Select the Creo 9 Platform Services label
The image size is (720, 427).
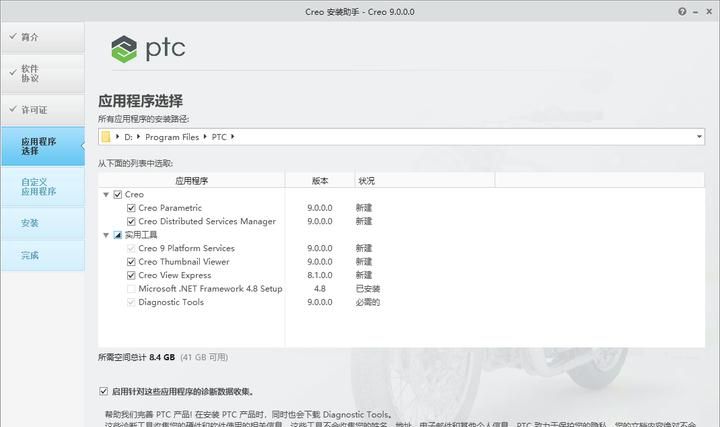pyautogui.click(x=186, y=248)
